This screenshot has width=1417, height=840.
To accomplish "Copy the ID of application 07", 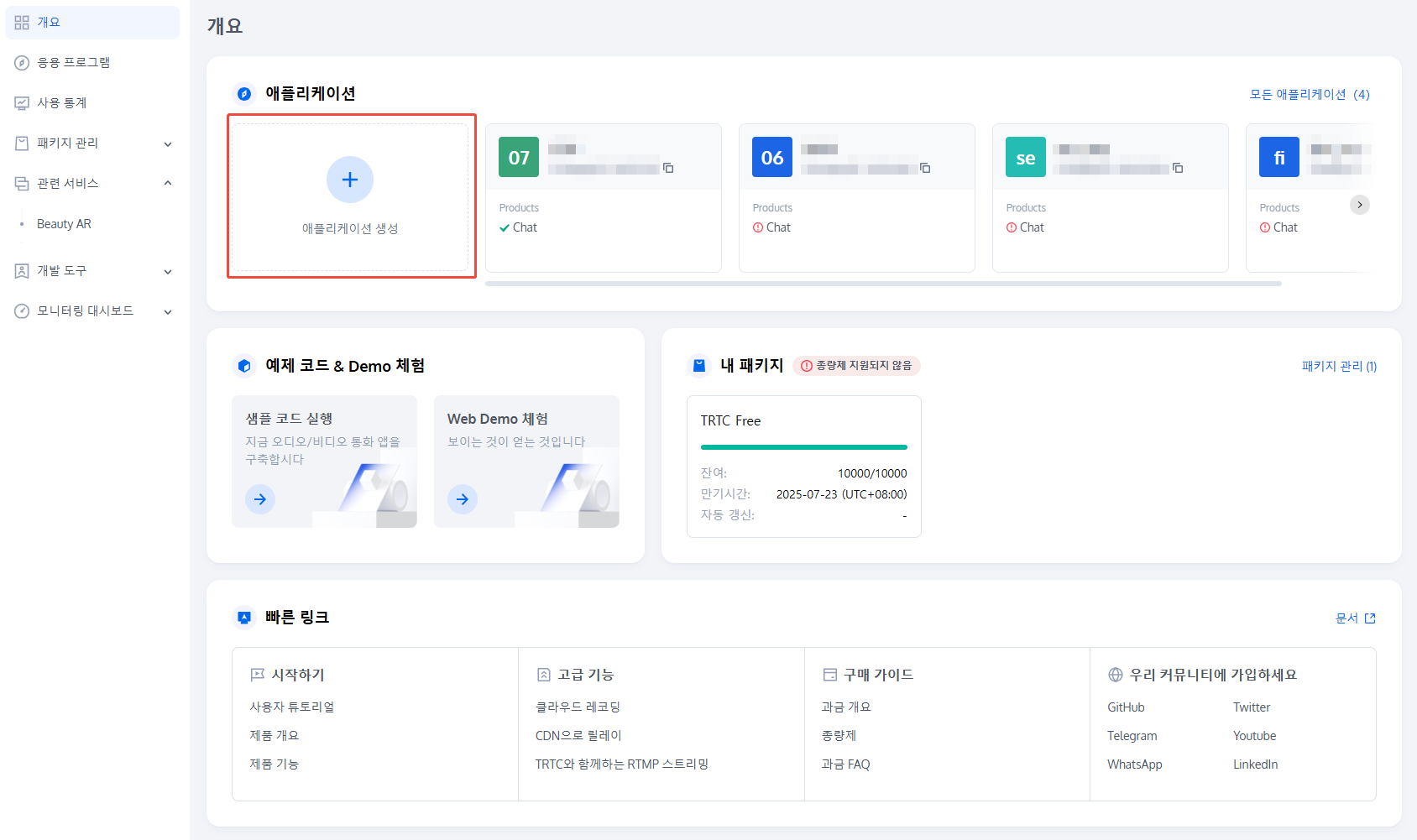I will (x=668, y=168).
